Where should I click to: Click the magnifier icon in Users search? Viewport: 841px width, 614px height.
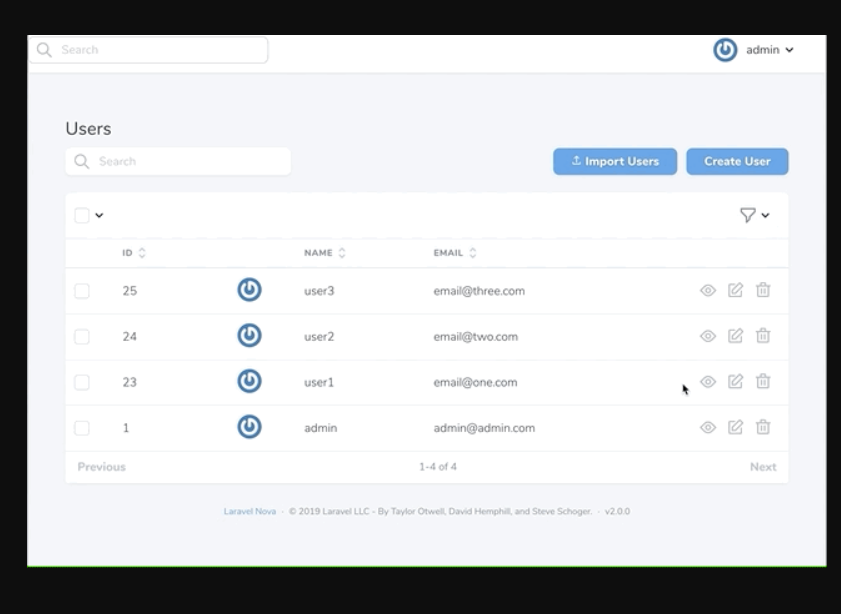coord(82,161)
